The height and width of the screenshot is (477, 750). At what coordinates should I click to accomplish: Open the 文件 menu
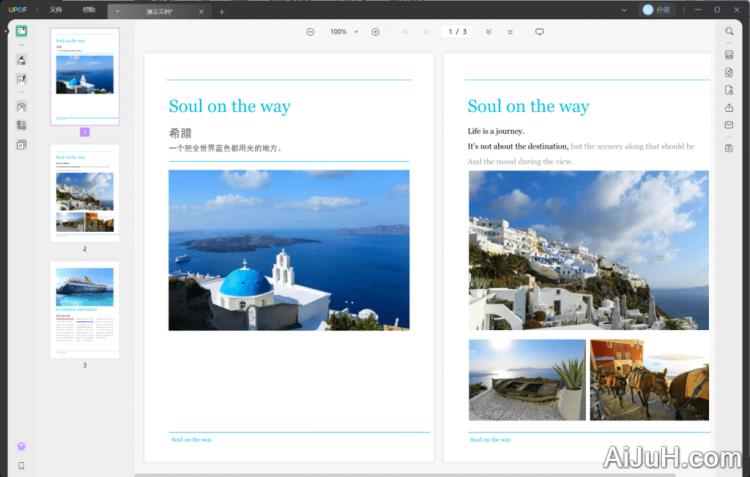pos(56,10)
